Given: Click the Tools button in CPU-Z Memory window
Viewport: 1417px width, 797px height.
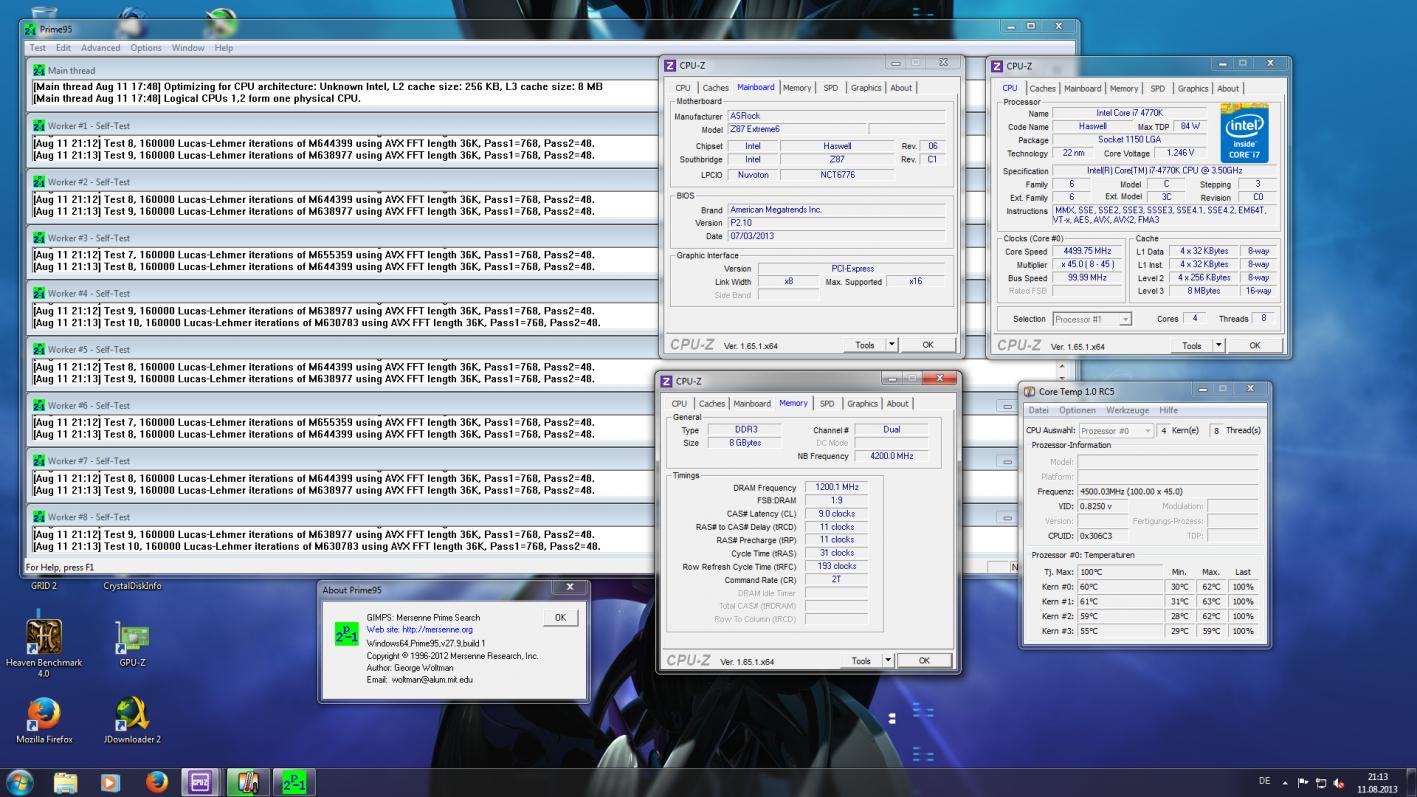Looking at the screenshot, I should 861,661.
